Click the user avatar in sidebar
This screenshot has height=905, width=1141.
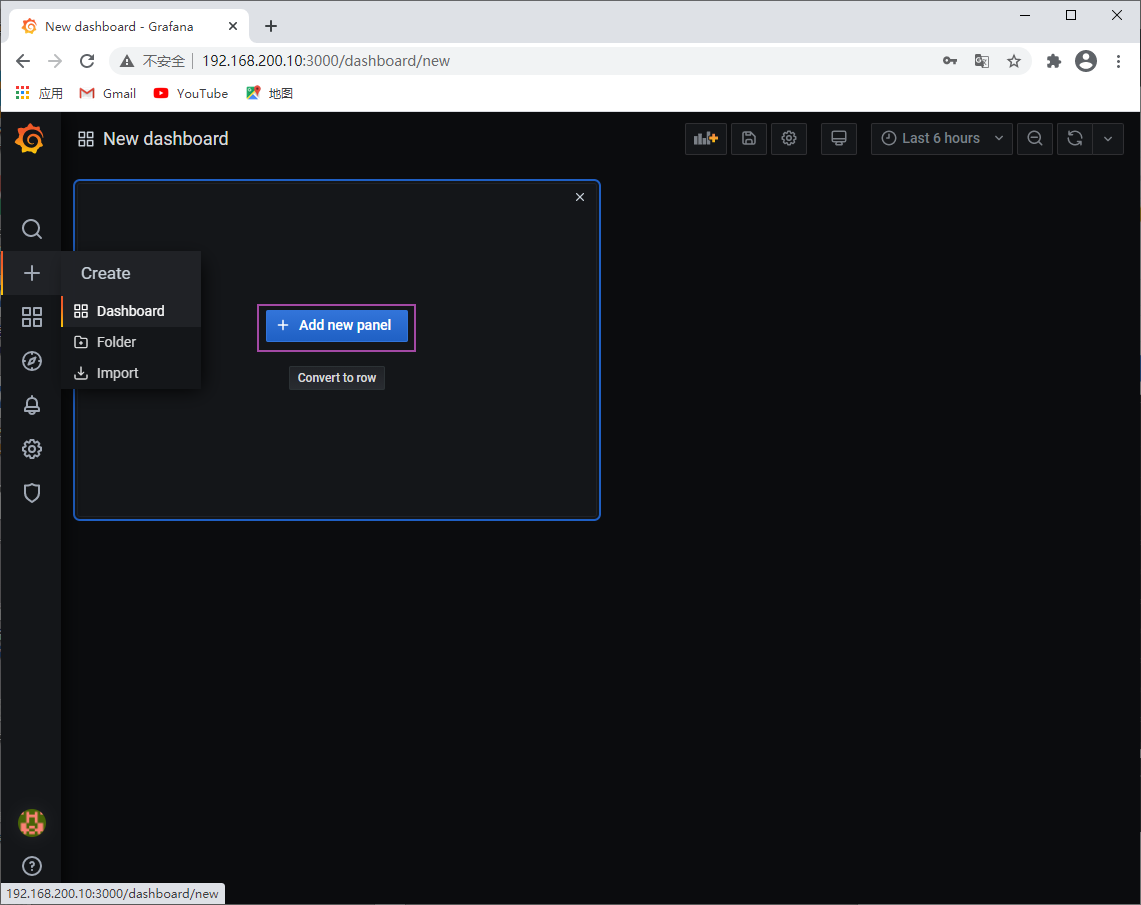click(x=31, y=823)
